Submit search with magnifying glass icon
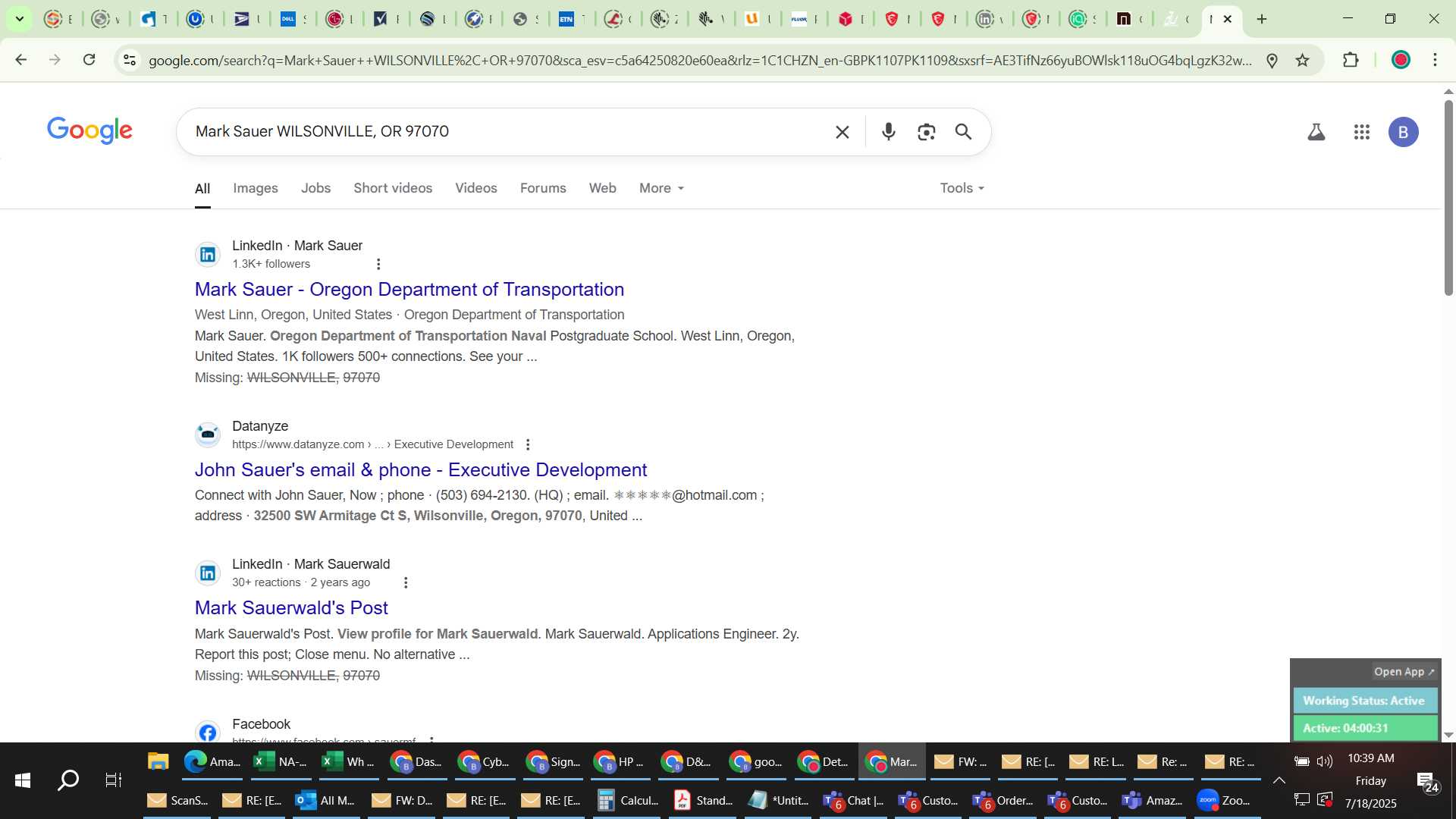The width and height of the screenshot is (1456, 819). (x=963, y=132)
